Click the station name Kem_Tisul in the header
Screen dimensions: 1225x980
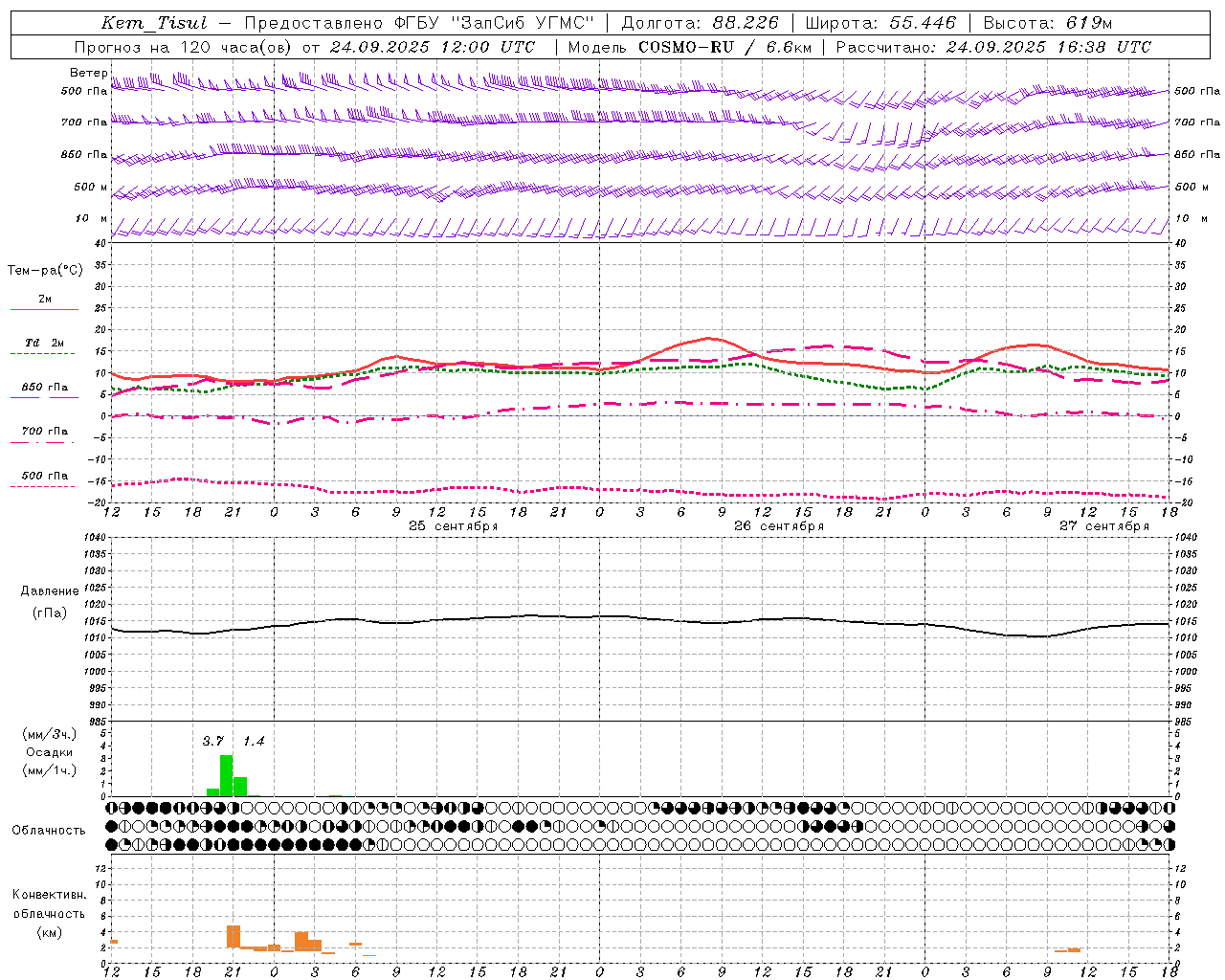[153, 23]
